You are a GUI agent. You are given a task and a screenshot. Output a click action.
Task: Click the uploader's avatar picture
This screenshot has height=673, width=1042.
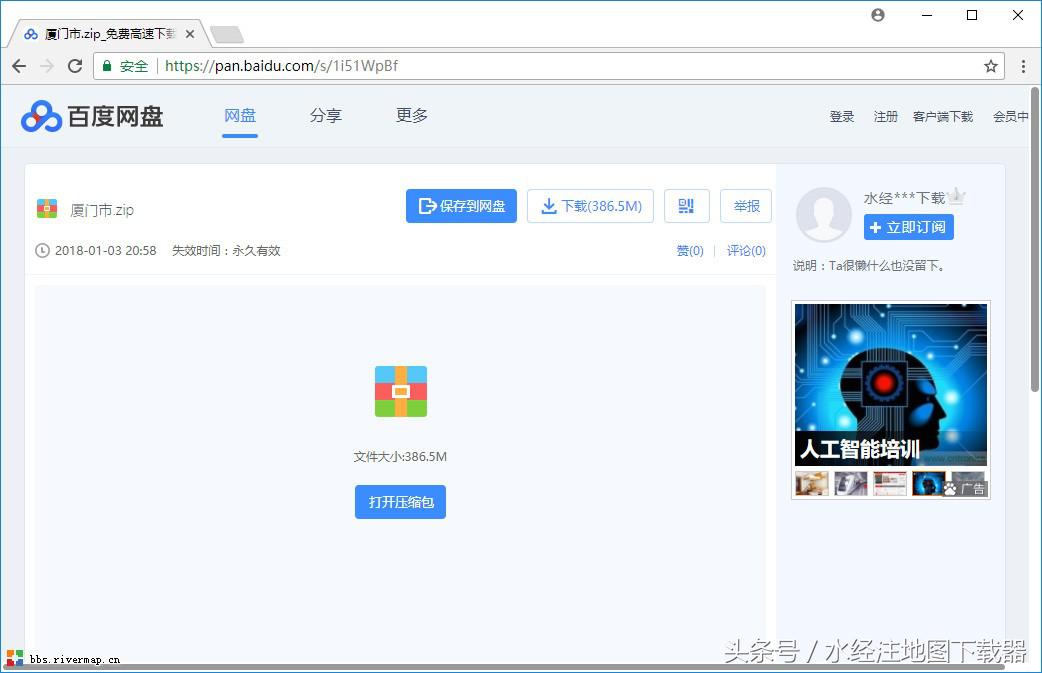click(x=823, y=214)
